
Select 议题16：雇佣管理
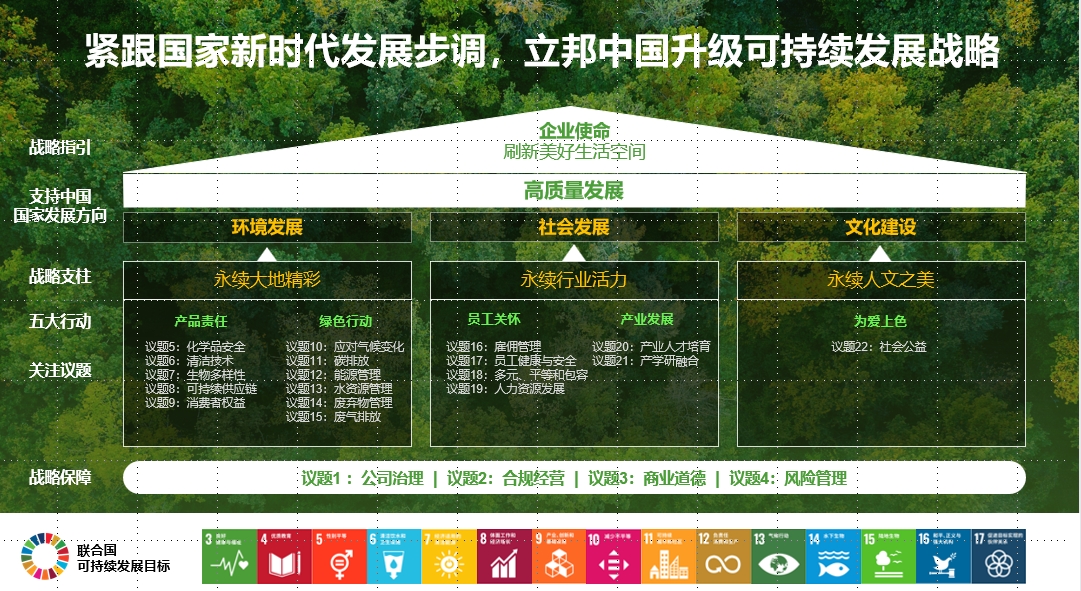click(x=494, y=347)
